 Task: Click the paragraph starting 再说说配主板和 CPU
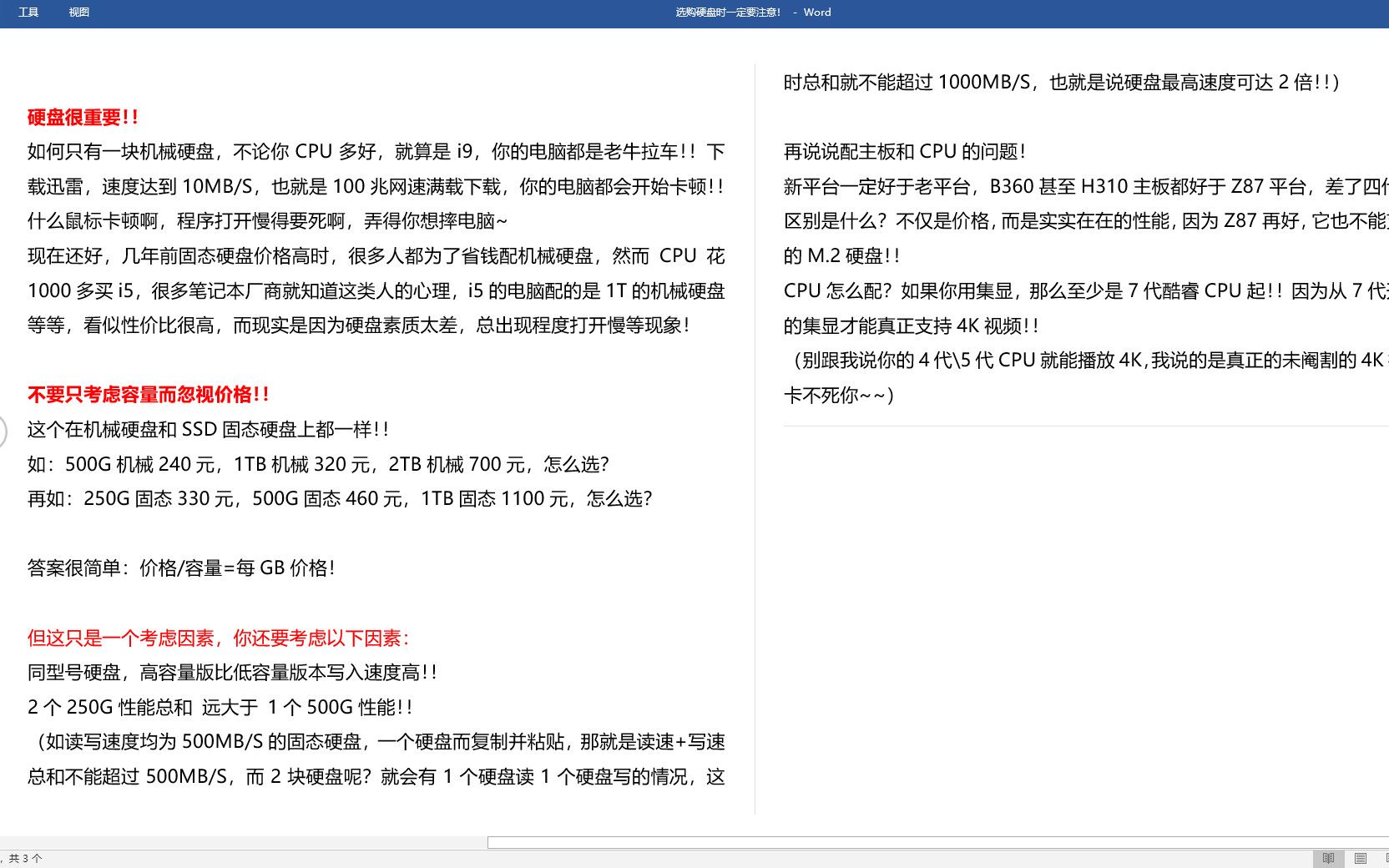[x=905, y=152]
